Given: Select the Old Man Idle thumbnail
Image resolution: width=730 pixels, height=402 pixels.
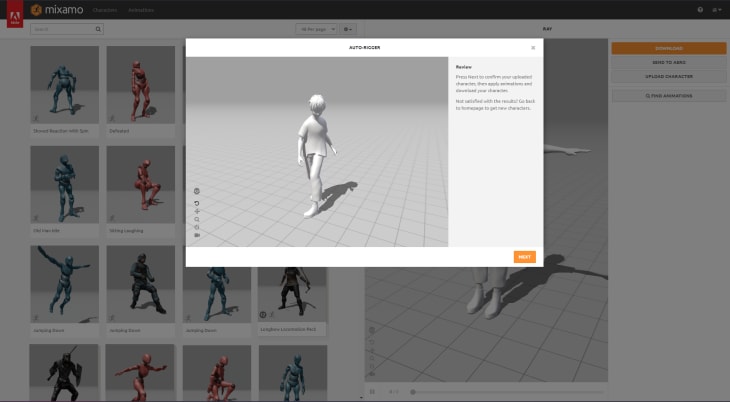Looking at the screenshot, I should 65,184.
